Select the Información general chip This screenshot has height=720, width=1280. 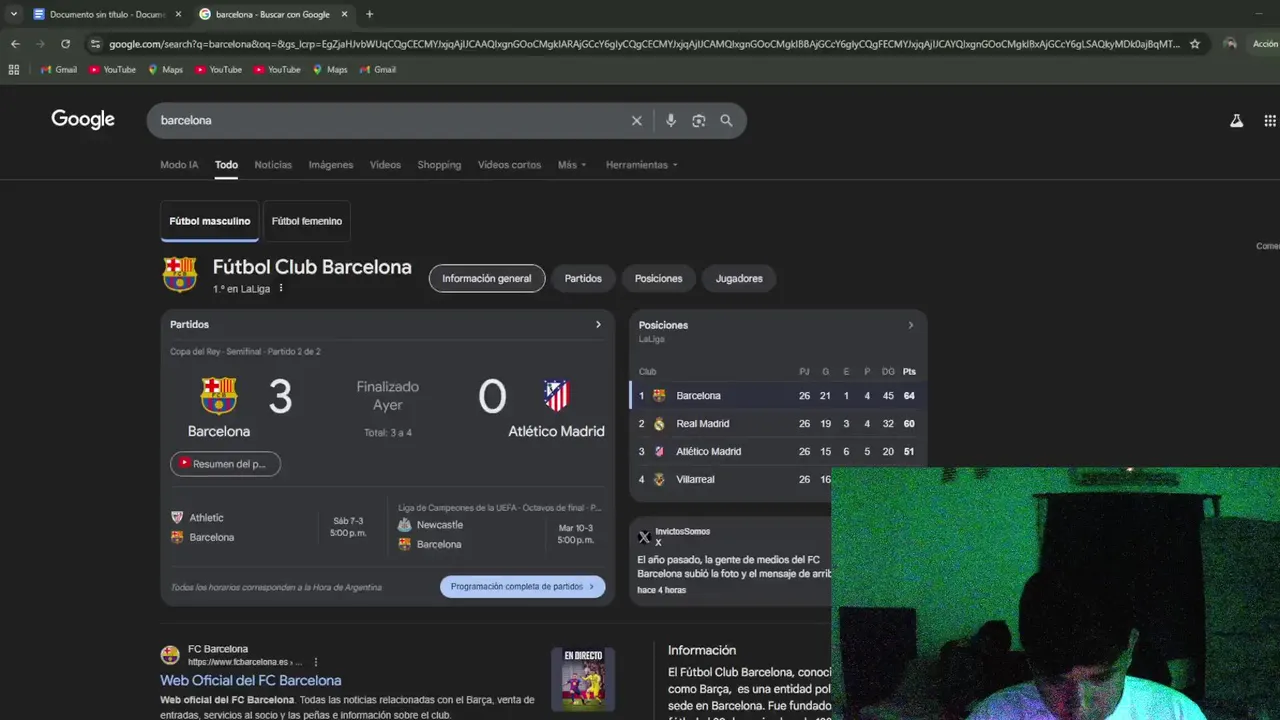coord(487,279)
